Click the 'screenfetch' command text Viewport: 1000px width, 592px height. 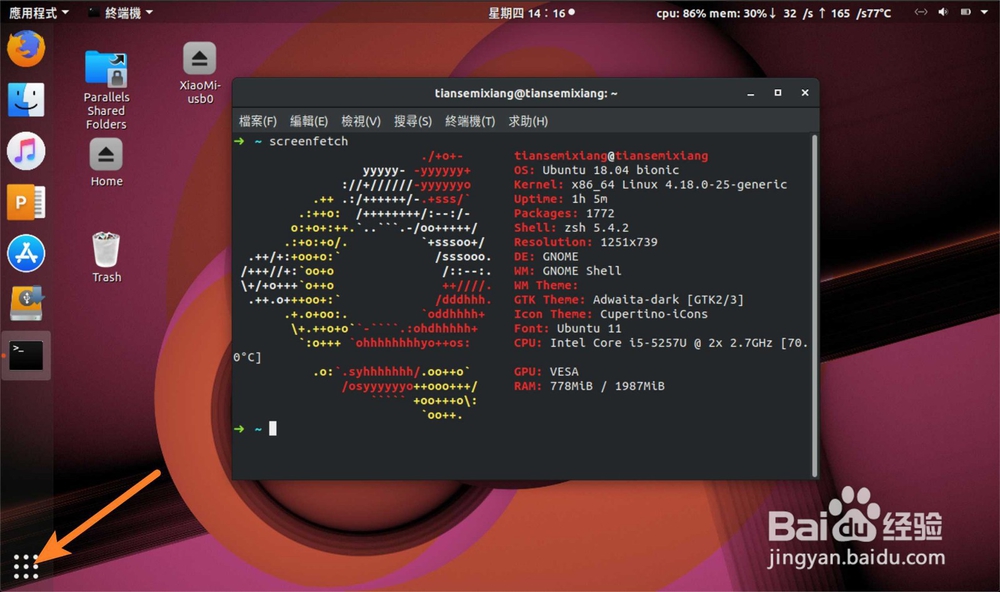(x=309, y=141)
